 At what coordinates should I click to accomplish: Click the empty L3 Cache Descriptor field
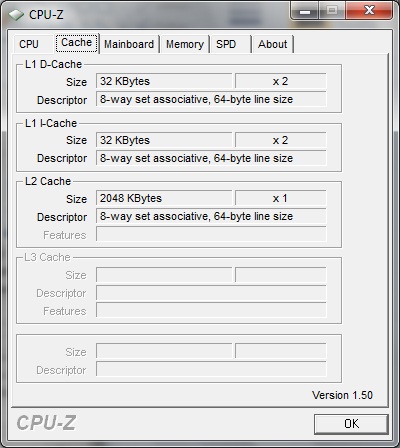tap(211, 293)
